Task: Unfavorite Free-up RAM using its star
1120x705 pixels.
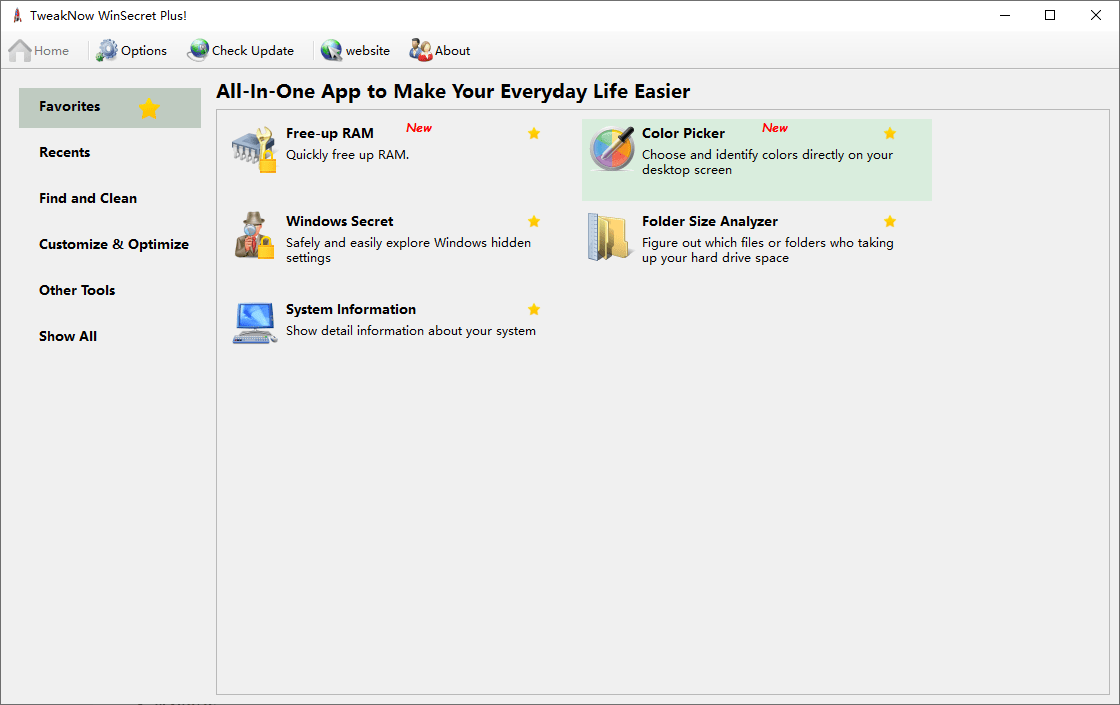Action: pos(534,134)
